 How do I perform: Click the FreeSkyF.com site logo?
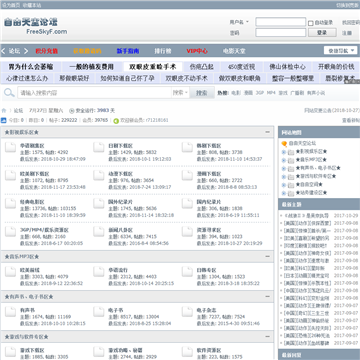[35, 26]
